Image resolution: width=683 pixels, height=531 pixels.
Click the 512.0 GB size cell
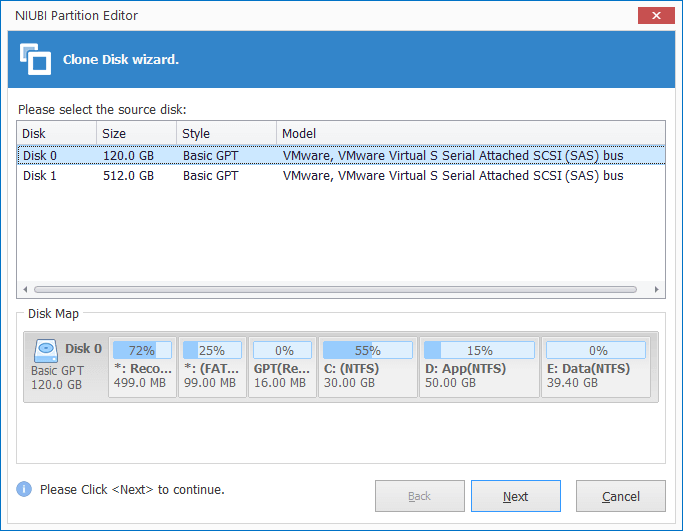pos(128,176)
